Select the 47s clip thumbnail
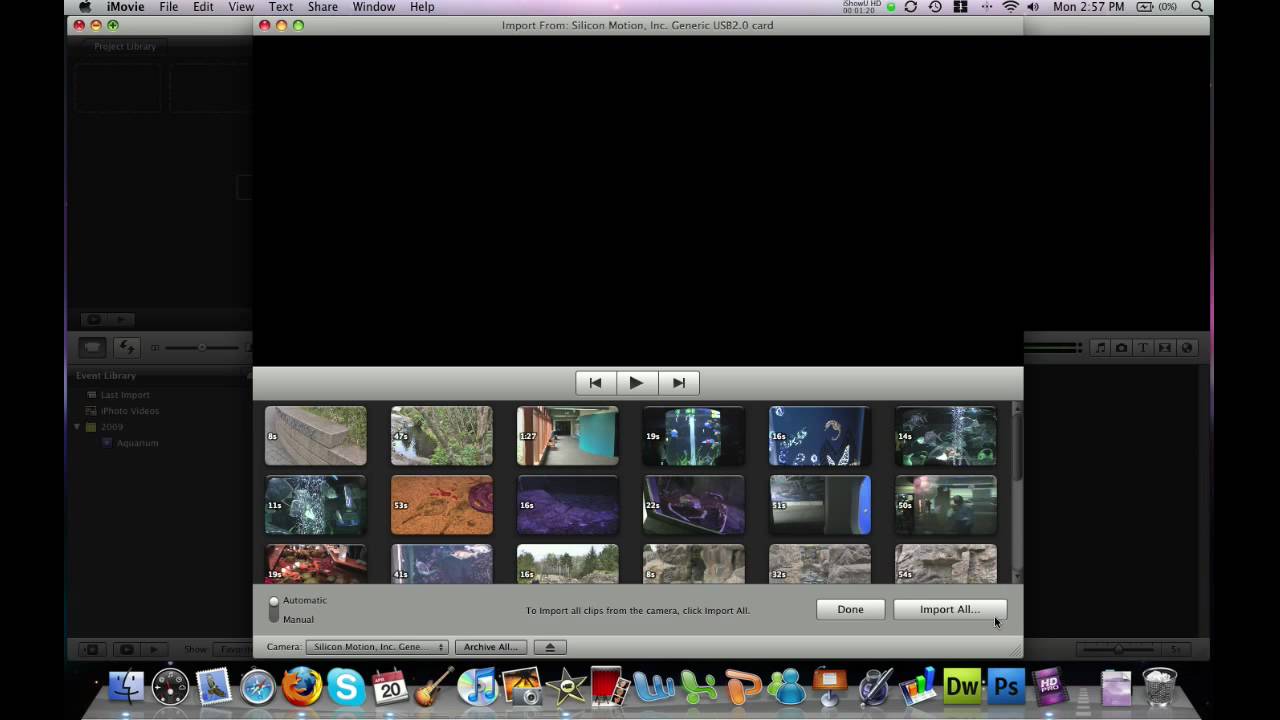The height and width of the screenshot is (720, 1280). point(442,436)
